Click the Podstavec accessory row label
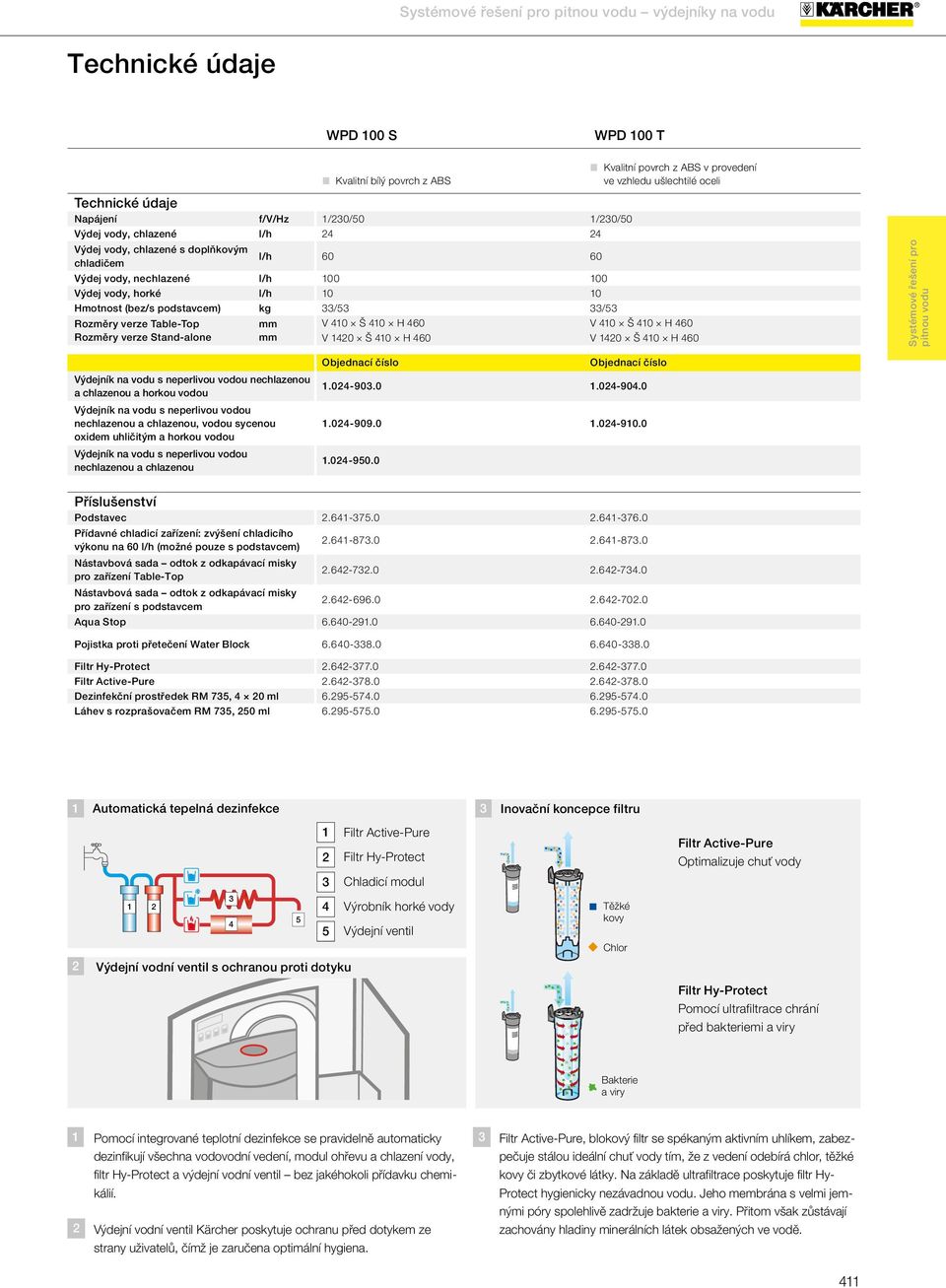The height and width of the screenshot is (1288, 946). (101, 517)
